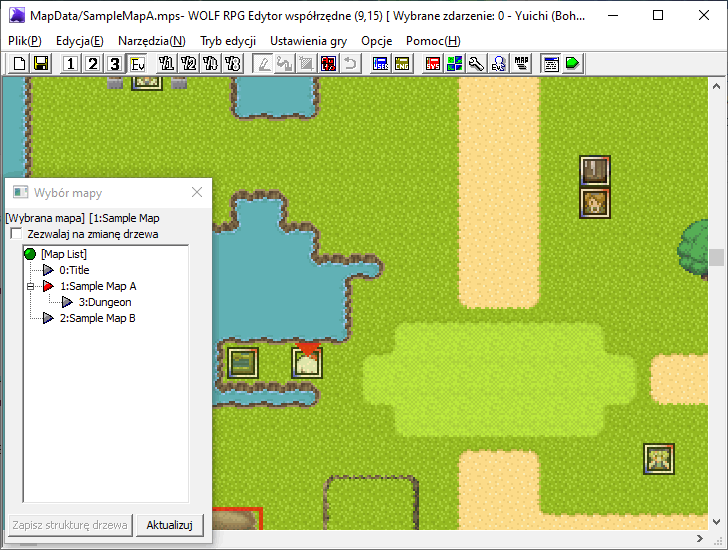Open the common events editor
The width and height of the screenshot is (728, 550).
[499, 64]
